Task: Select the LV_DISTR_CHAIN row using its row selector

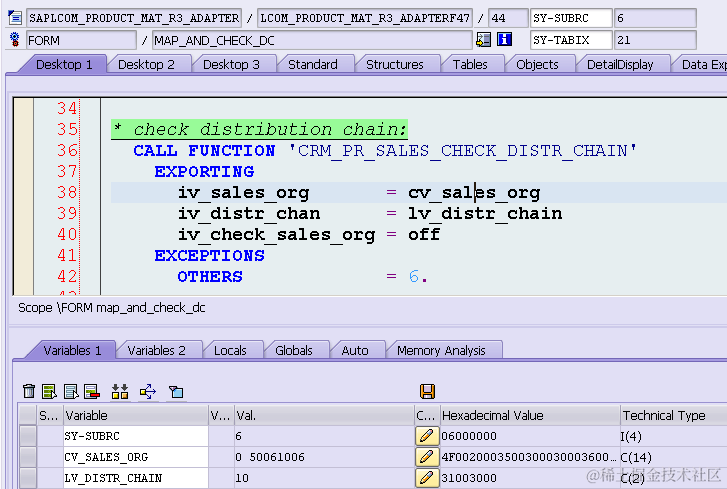Action: [28, 478]
